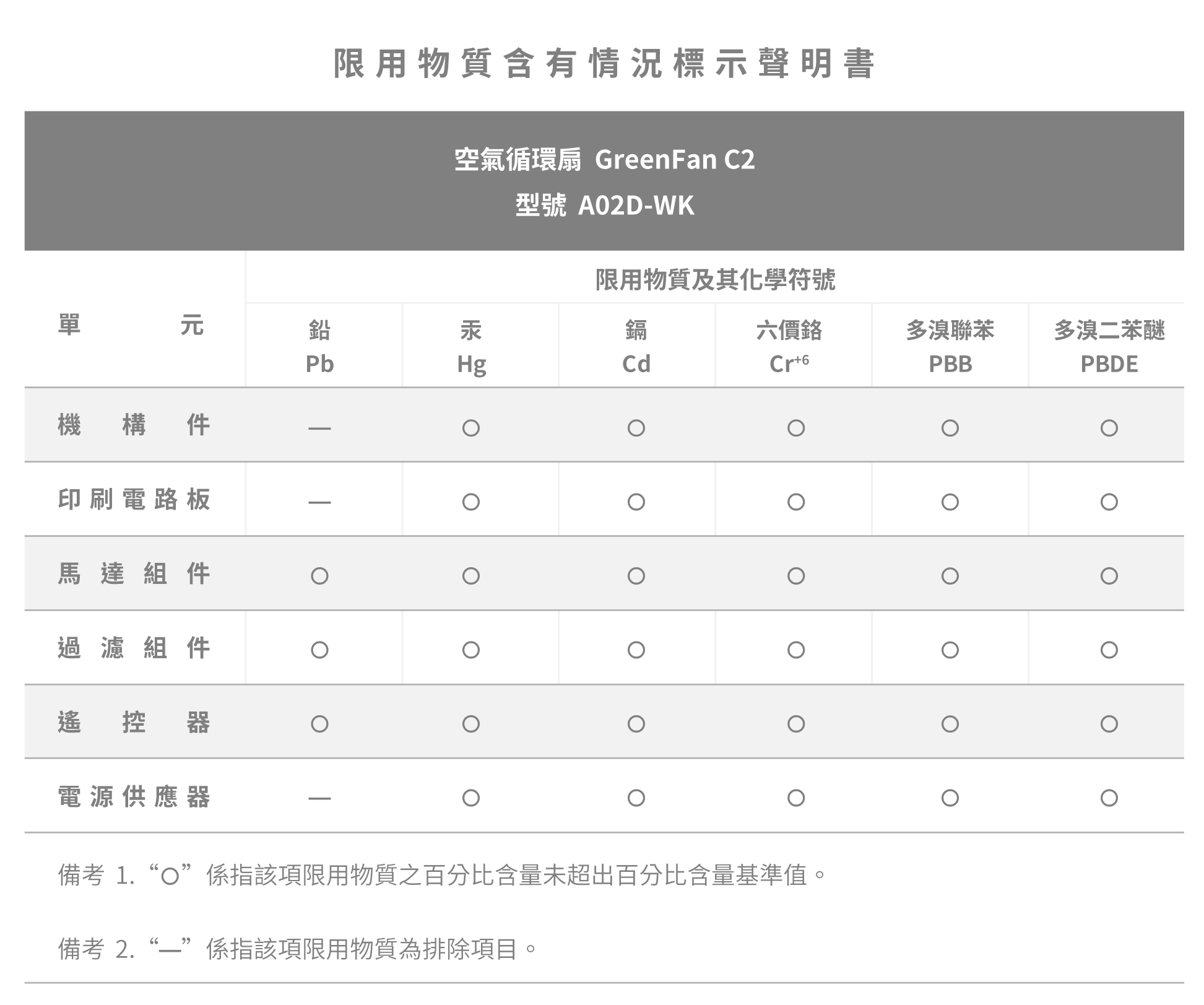Click the 汞 Hg column header
Screen dimensions: 1204x1005
[471, 347]
